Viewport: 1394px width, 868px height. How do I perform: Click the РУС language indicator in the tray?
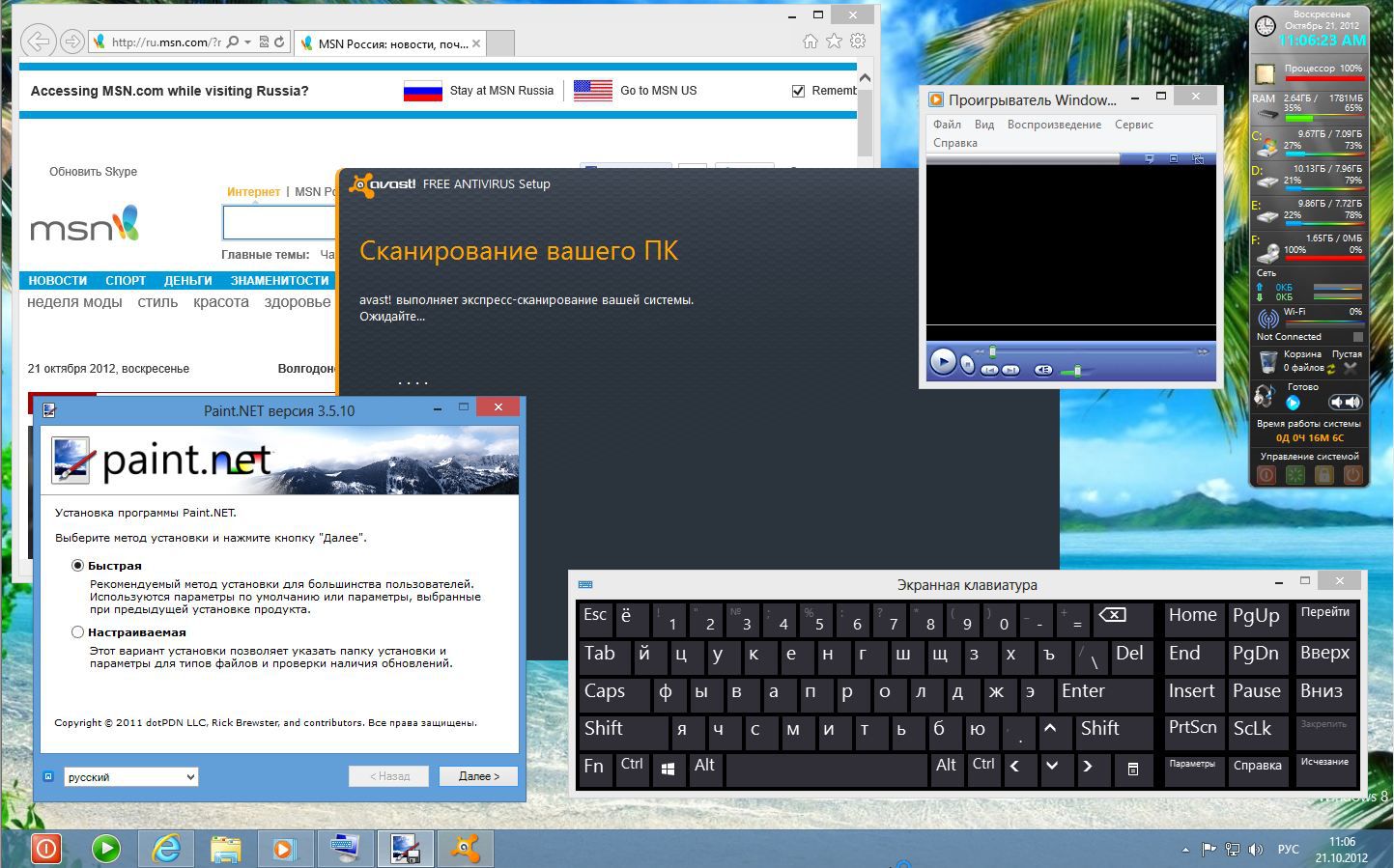click(1289, 850)
